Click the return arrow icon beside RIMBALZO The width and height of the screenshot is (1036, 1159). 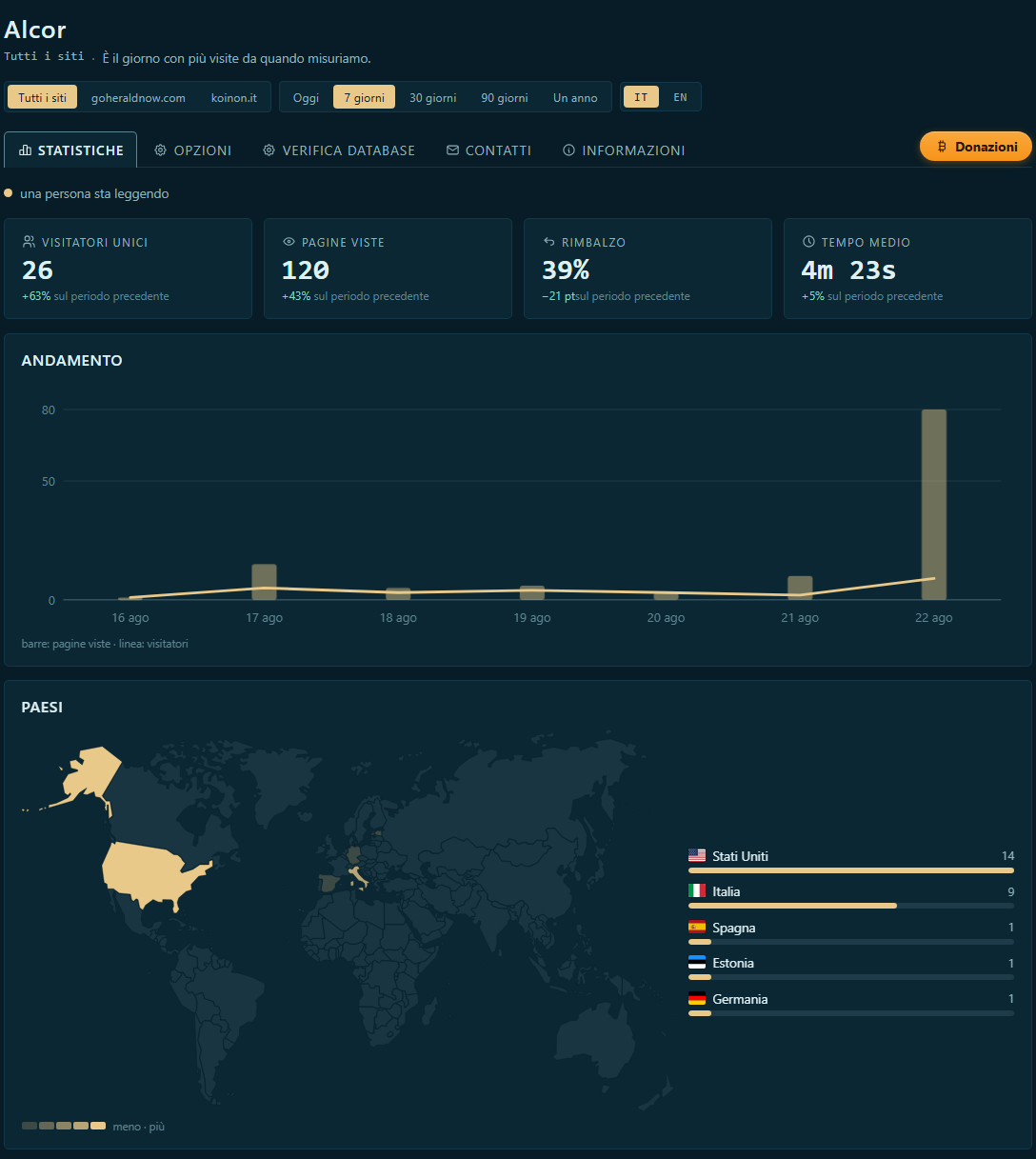(549, 242)
